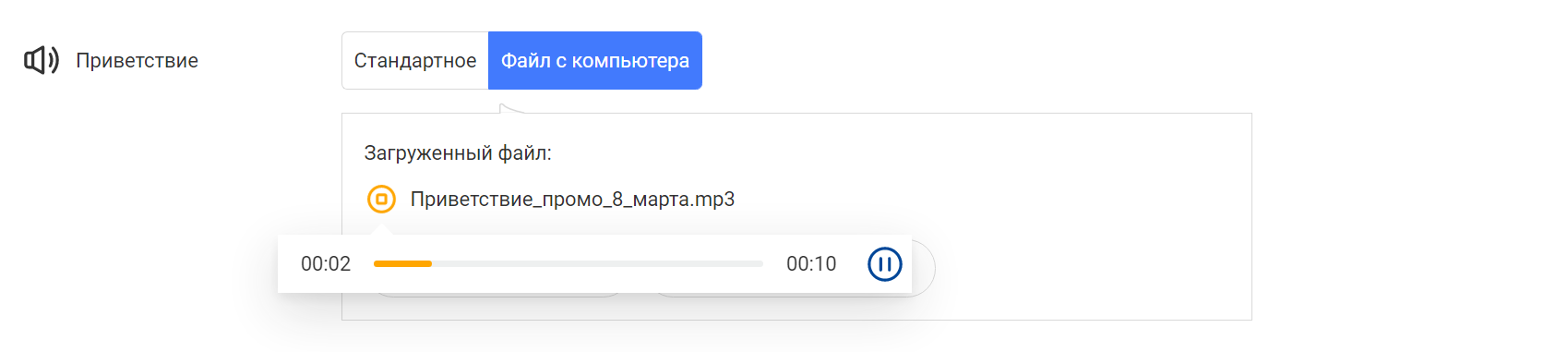The width and height of the screenshot is (1568, 352).
Task: Click the very start of the playback progress bar
Action: click(376, 264)
